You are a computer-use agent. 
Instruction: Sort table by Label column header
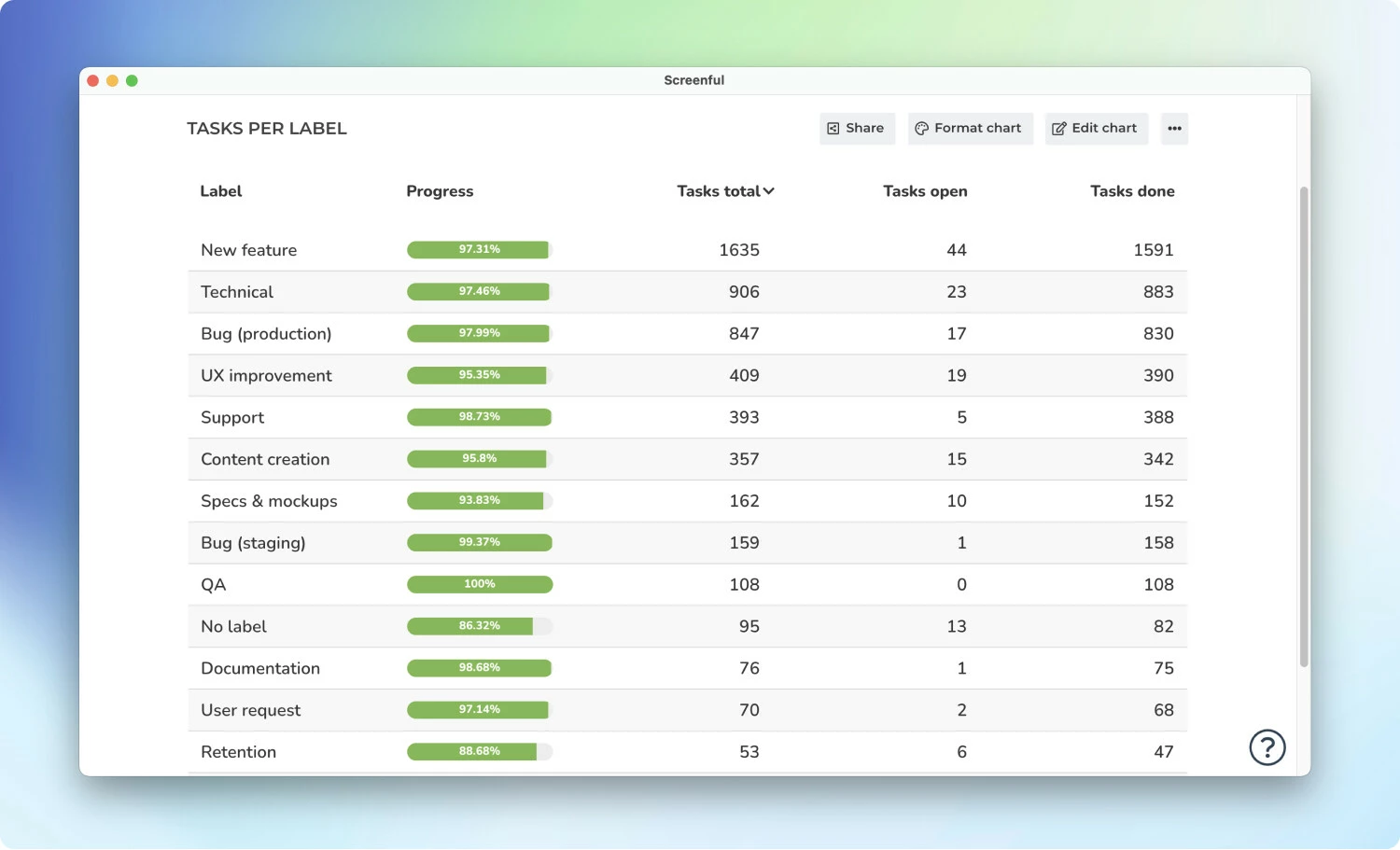(x=221, y=191)
